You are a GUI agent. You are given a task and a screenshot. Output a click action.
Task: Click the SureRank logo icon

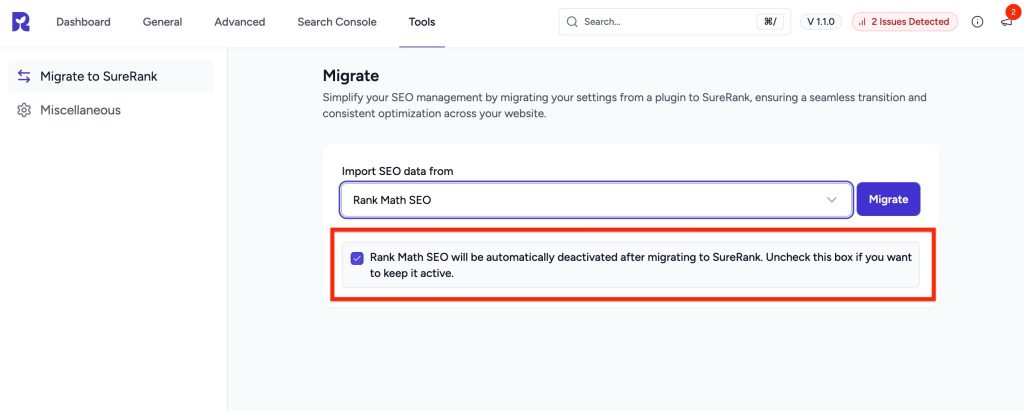pos(21,22)
